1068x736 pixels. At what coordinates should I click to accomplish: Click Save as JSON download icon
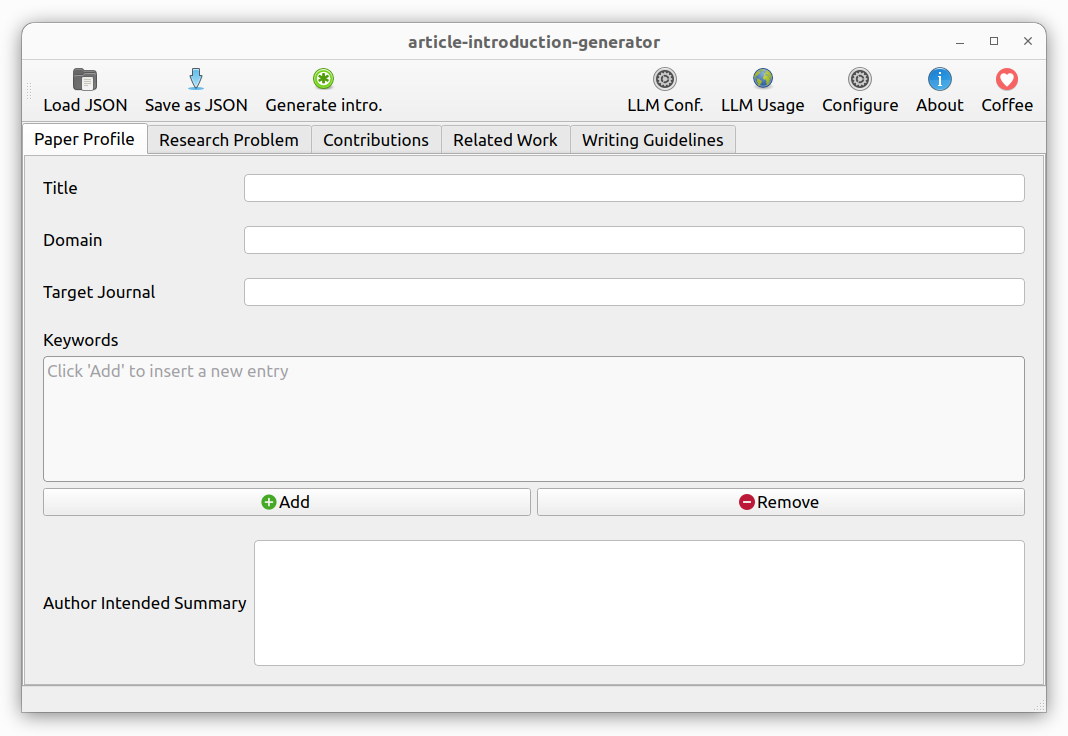pyautogui.click(x=195, y=80)
